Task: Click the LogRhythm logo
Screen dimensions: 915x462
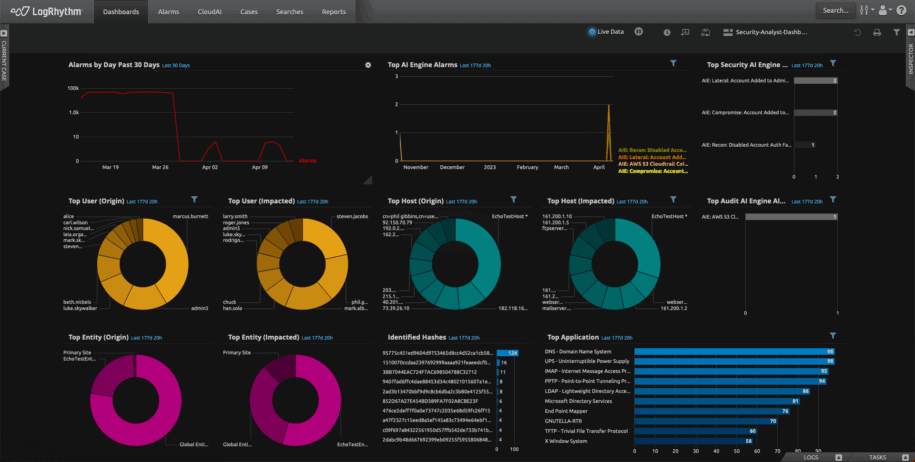Action: point(46,11)
